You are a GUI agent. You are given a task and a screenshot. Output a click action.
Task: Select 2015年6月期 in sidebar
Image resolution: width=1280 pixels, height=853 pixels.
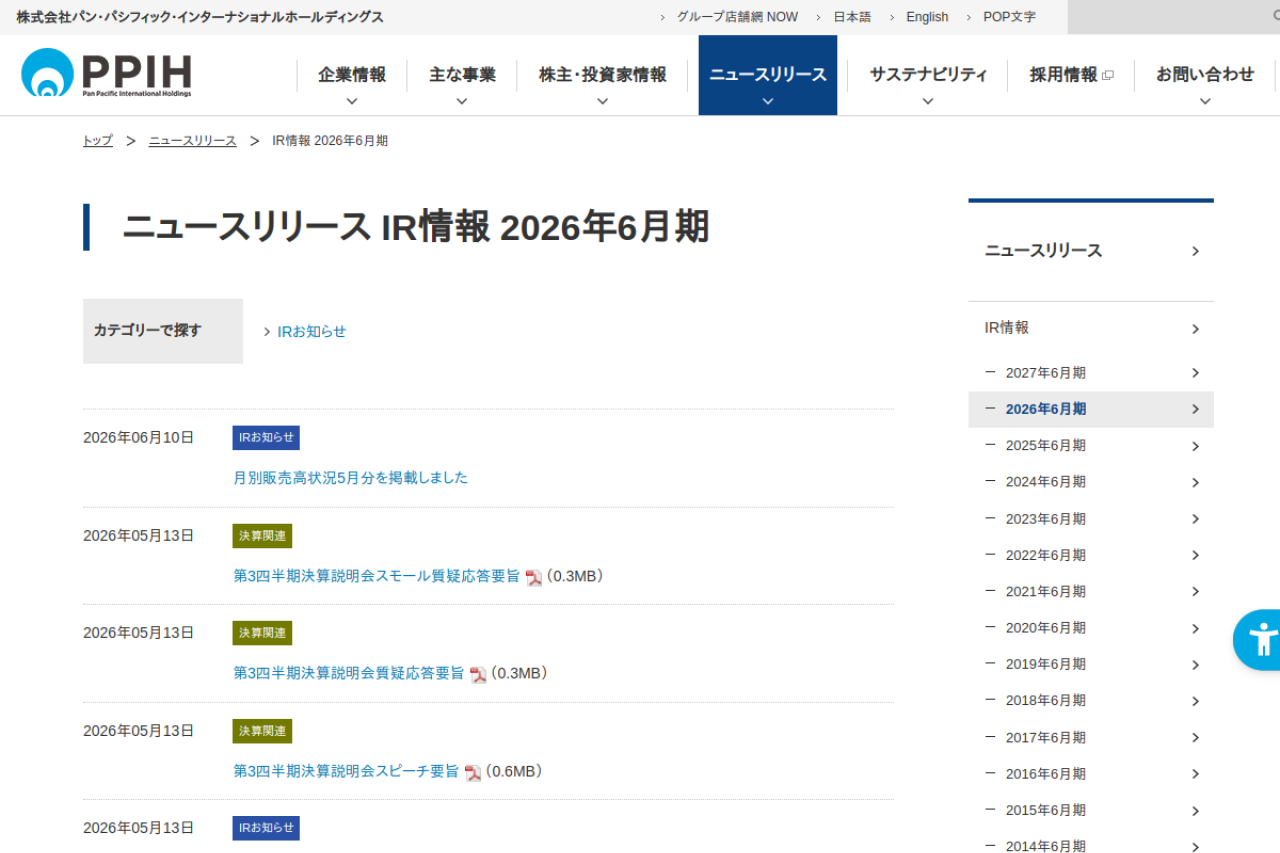(x=1091, y=810)
